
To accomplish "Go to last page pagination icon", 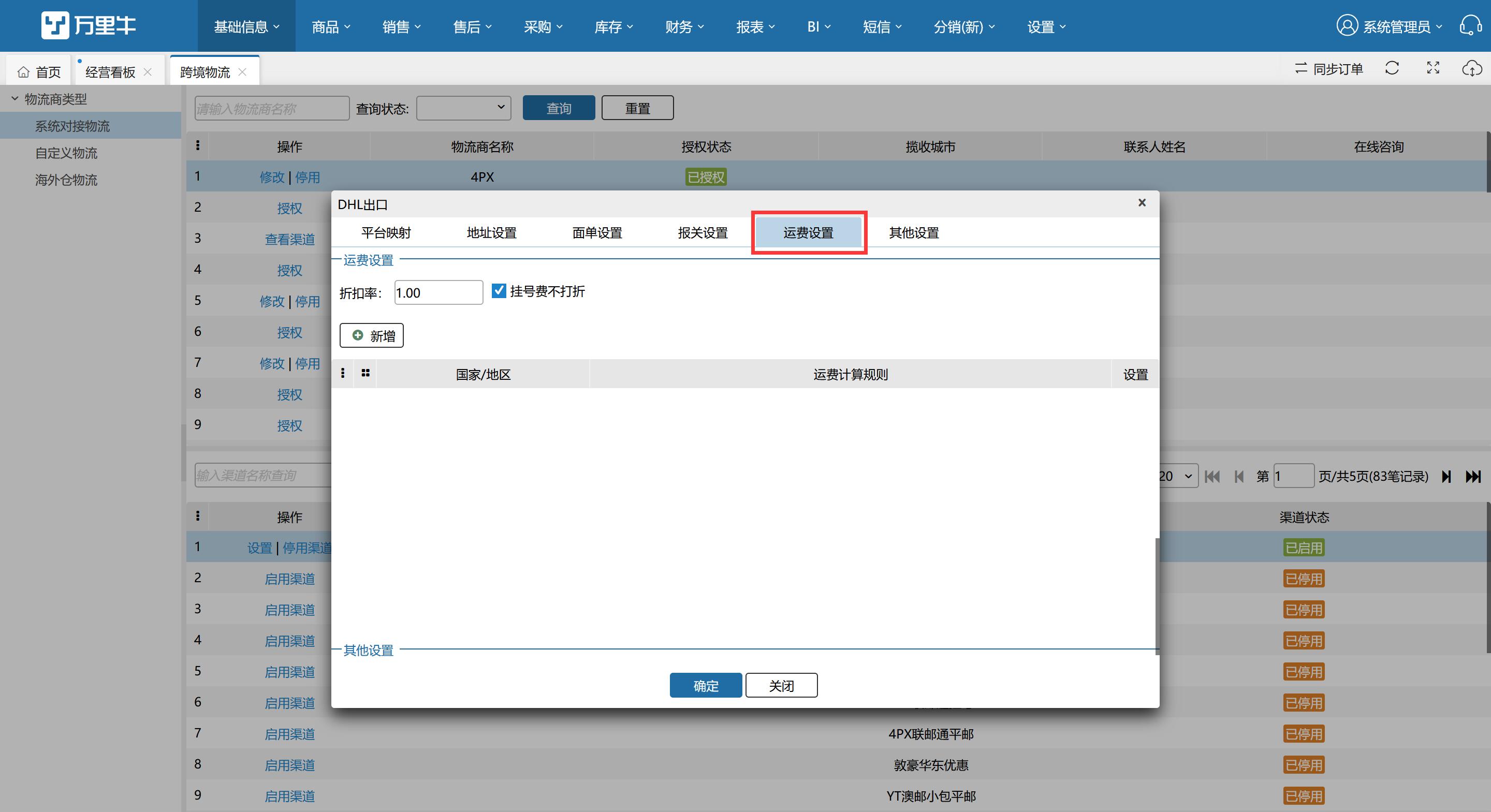I will (x=1473, y=476).
